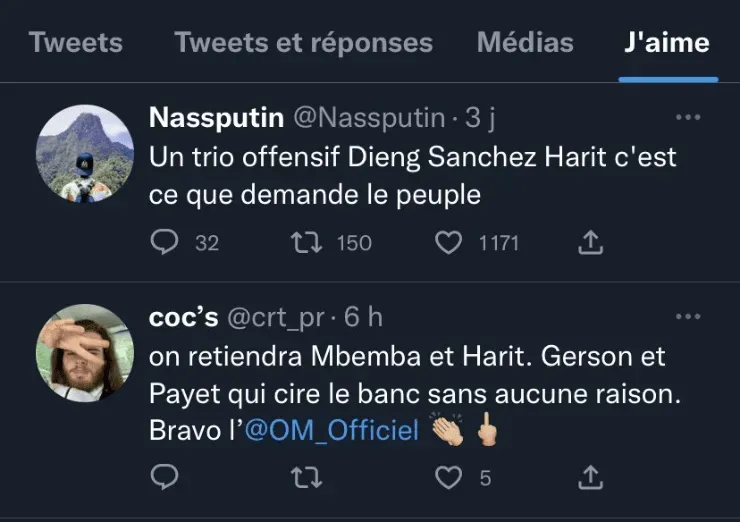The height and width of the screenshot is (522, 740).
Task: Switch to the Tweets tab
Action: click(76, 42)
